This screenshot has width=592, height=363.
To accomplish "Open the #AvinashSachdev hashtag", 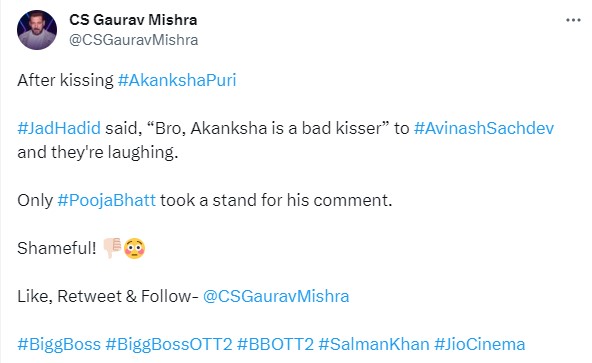I will pos(484,128).
